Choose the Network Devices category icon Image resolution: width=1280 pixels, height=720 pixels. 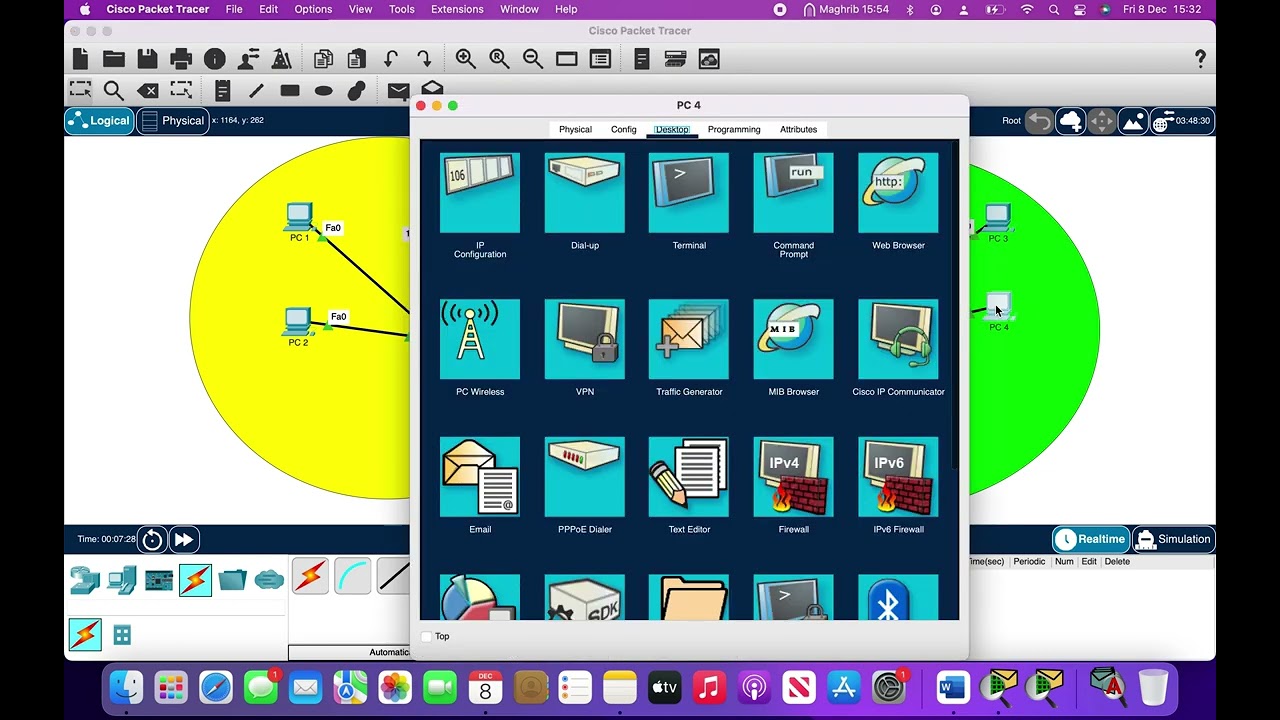(x=85, y=580)
